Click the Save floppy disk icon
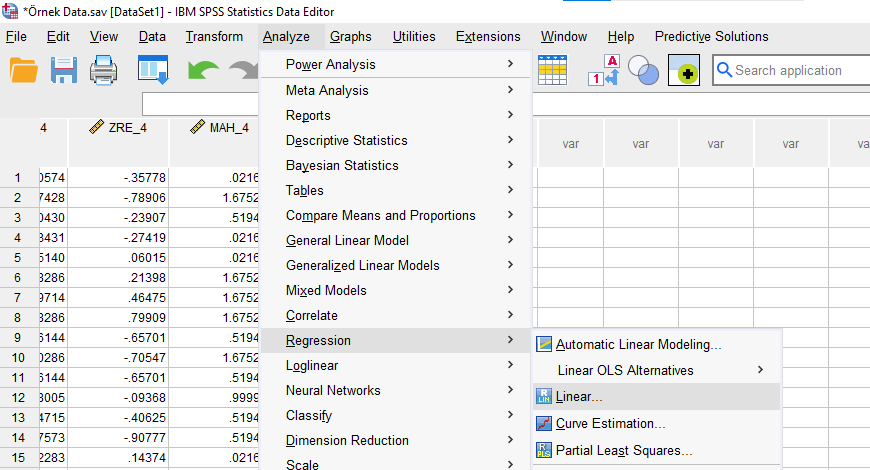The width and height of the screenshot is (870, 470). 64,72
